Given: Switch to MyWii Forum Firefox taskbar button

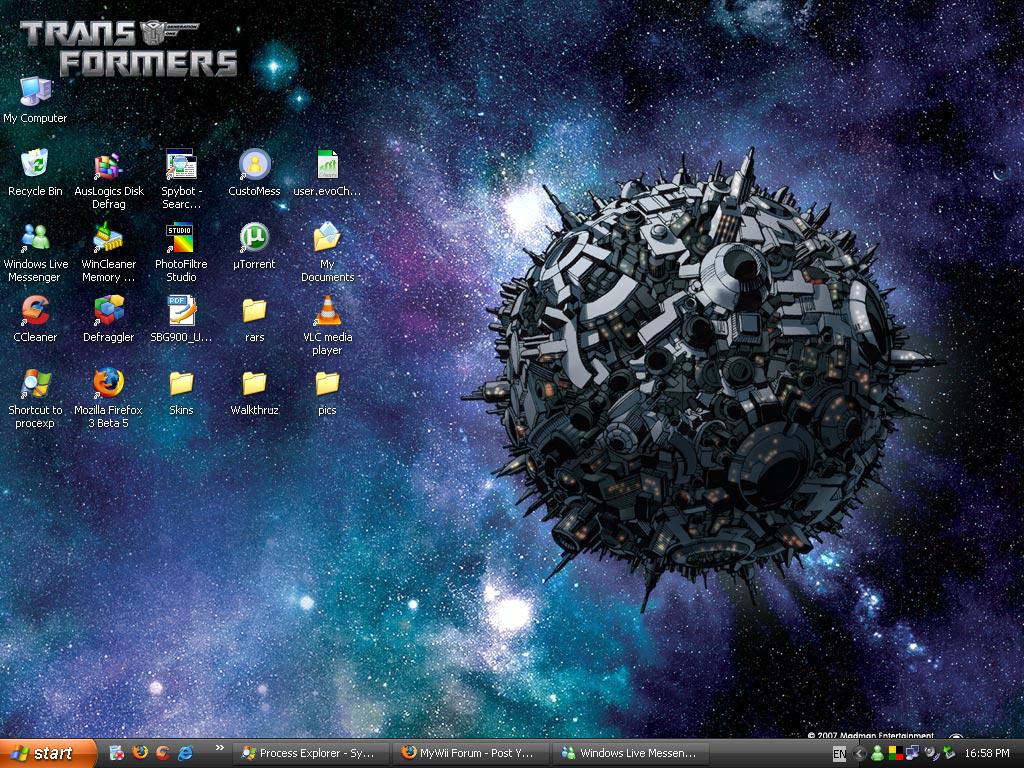Looking at the screenshot, I should (x=469, y=753).
